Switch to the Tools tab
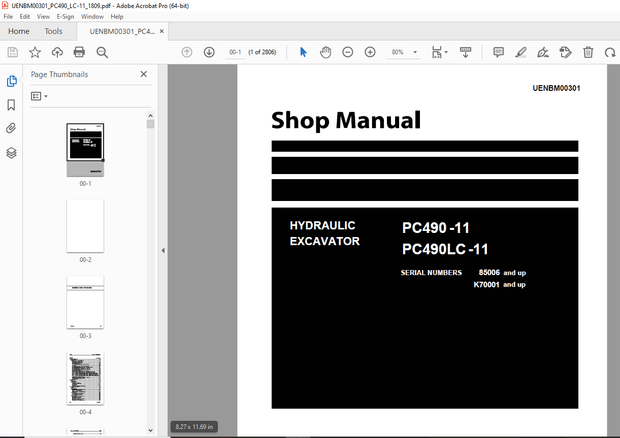This screenshot has height=438, width=620. 53,31
